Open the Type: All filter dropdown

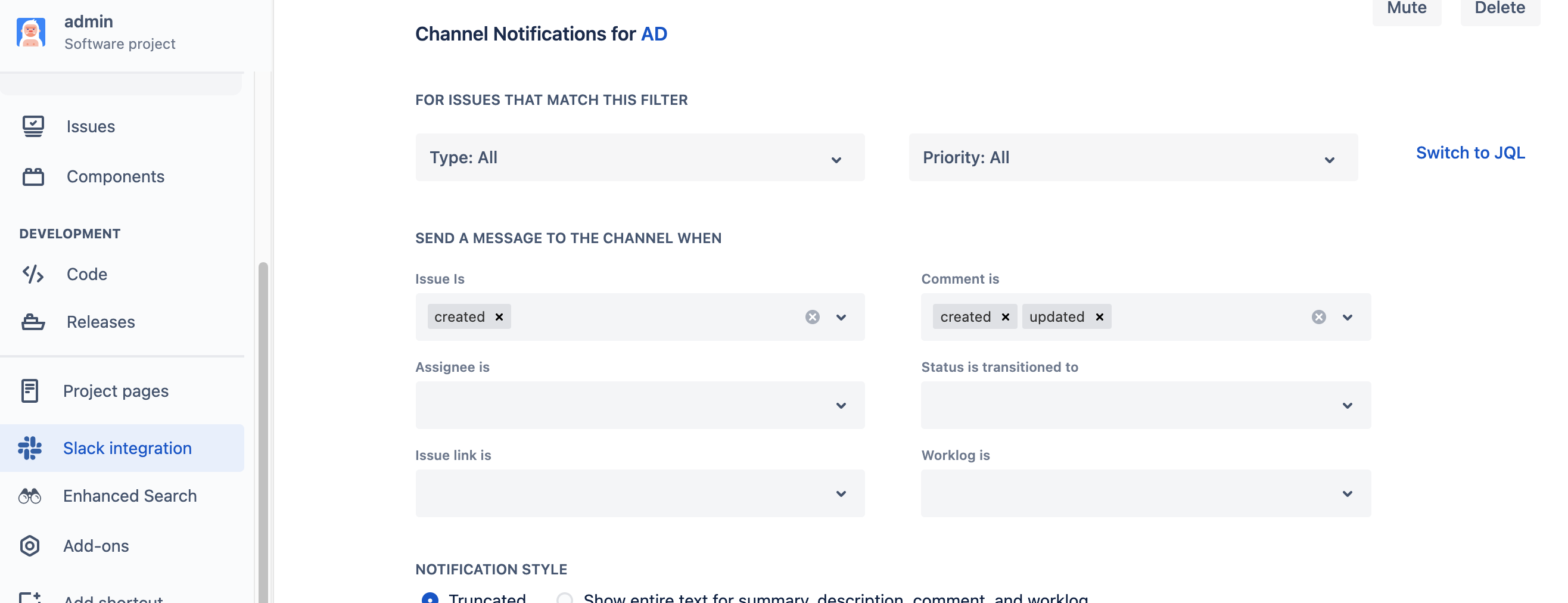click(640, 158)
